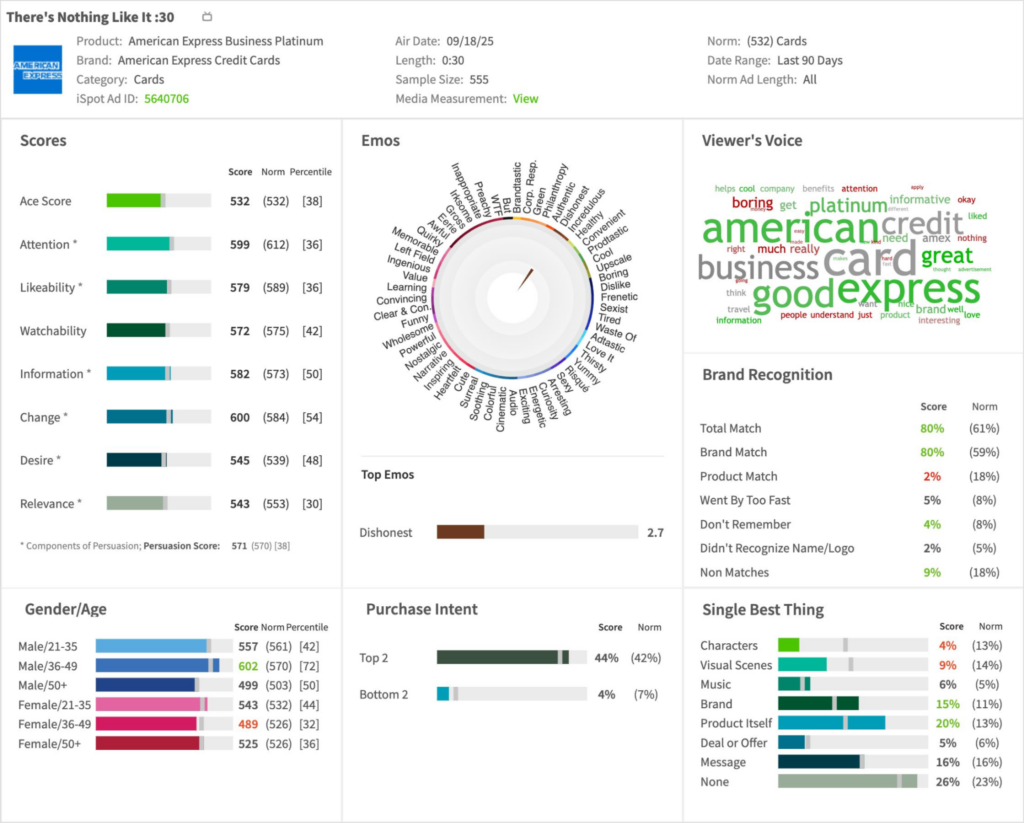
Task: Click the Product Itself bar in Single Best Thing
Action: (830, 723)
